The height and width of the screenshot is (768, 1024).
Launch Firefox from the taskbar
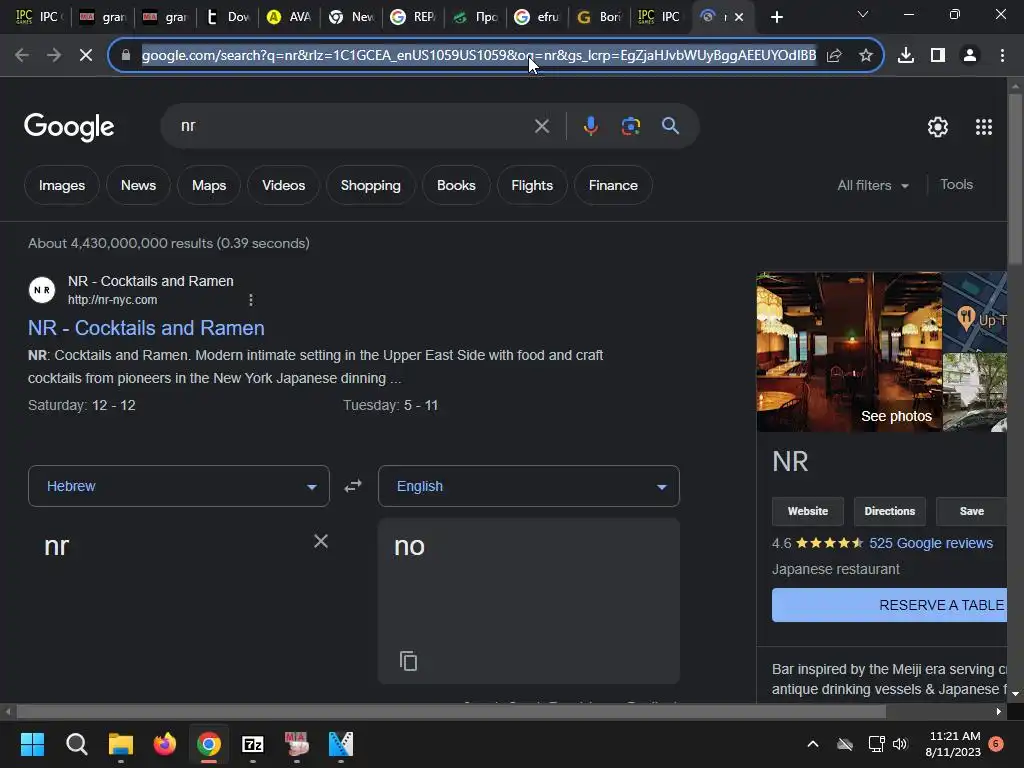pyautogui.click(x=165, y=744)
